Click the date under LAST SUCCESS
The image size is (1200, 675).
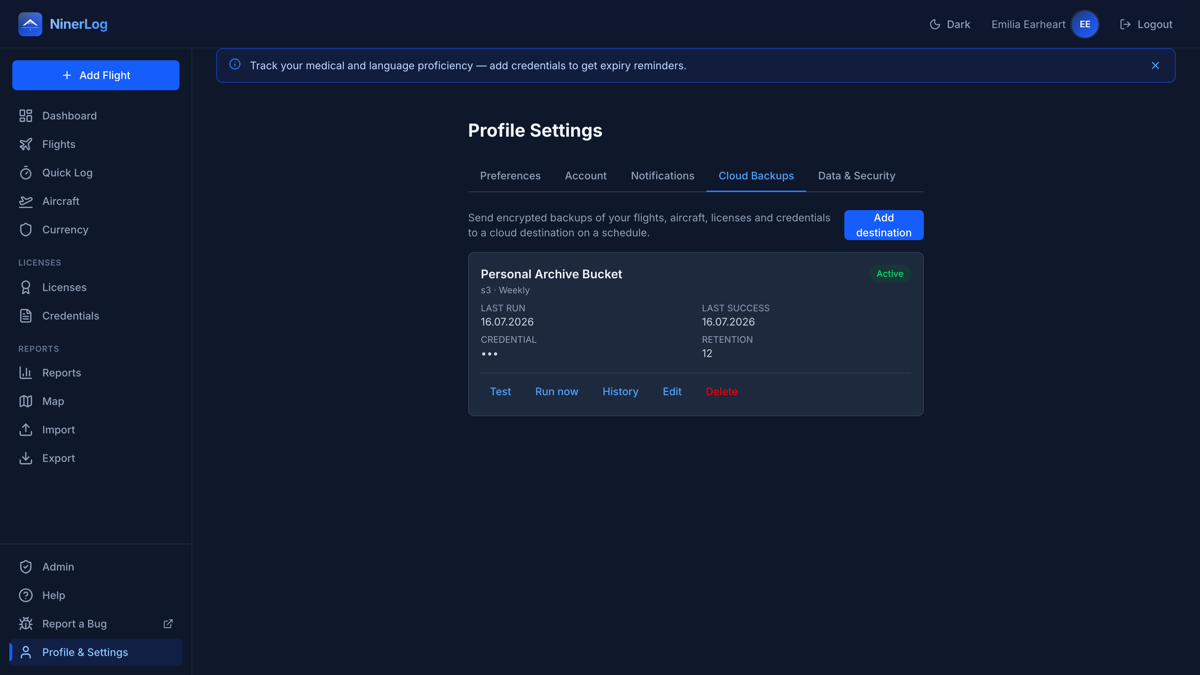(x=728, y=322)
